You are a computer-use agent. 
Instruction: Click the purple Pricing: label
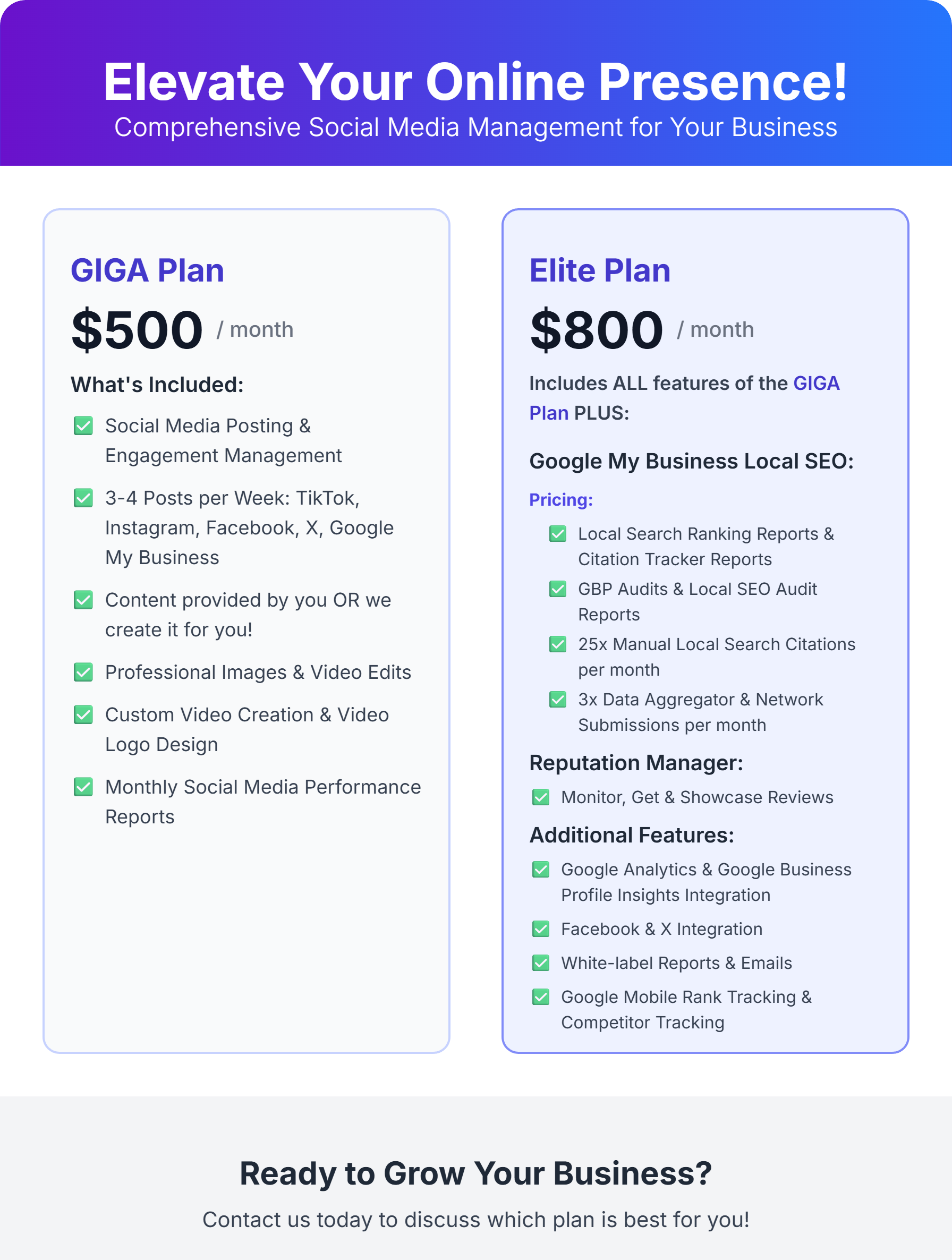tap(560, 499)
